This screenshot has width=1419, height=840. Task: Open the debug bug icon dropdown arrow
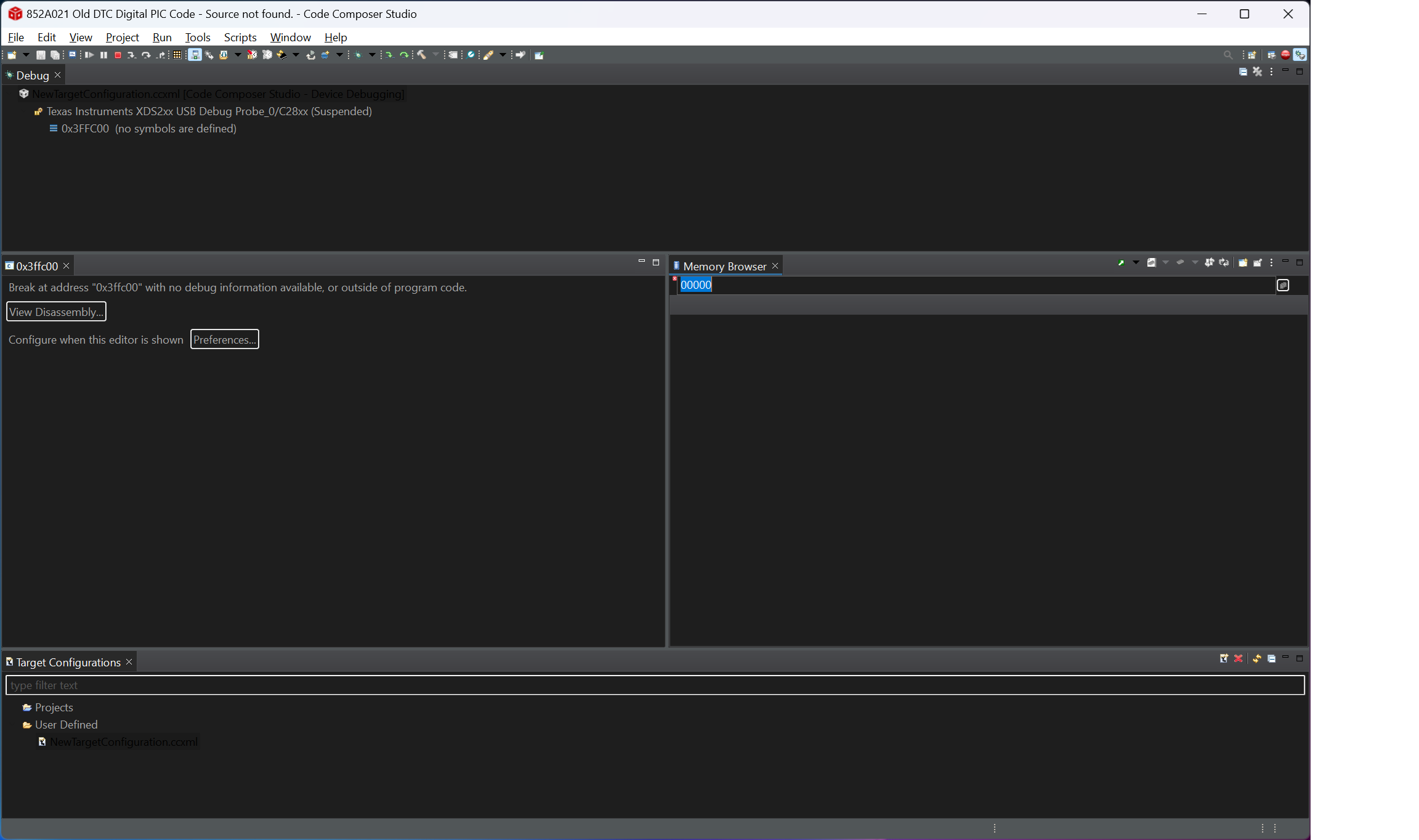(372, 55)
